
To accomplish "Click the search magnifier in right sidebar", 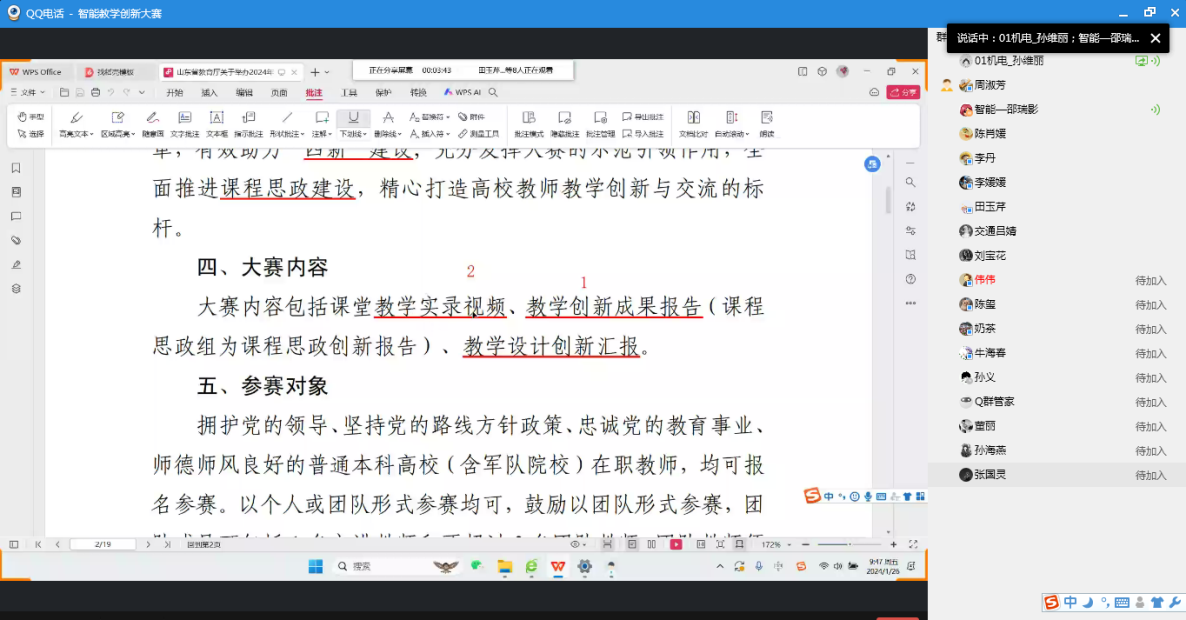I will click(910, 182).
